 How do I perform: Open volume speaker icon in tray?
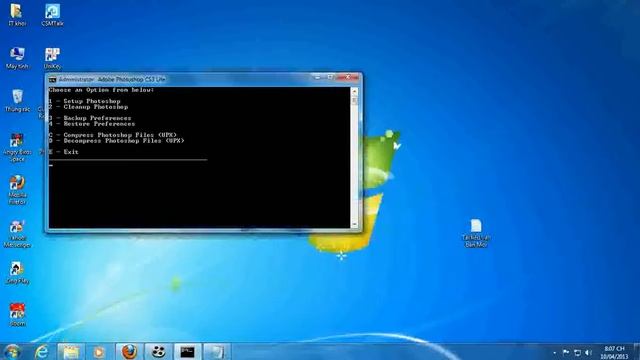[588, 352]
